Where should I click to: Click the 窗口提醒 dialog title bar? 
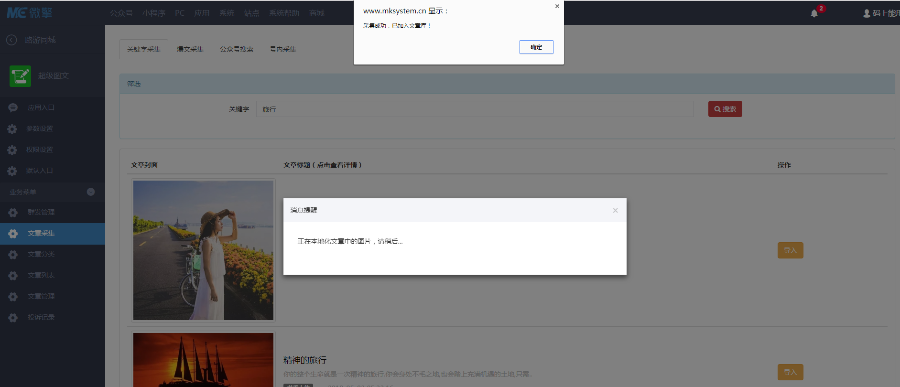click(455, 210)
